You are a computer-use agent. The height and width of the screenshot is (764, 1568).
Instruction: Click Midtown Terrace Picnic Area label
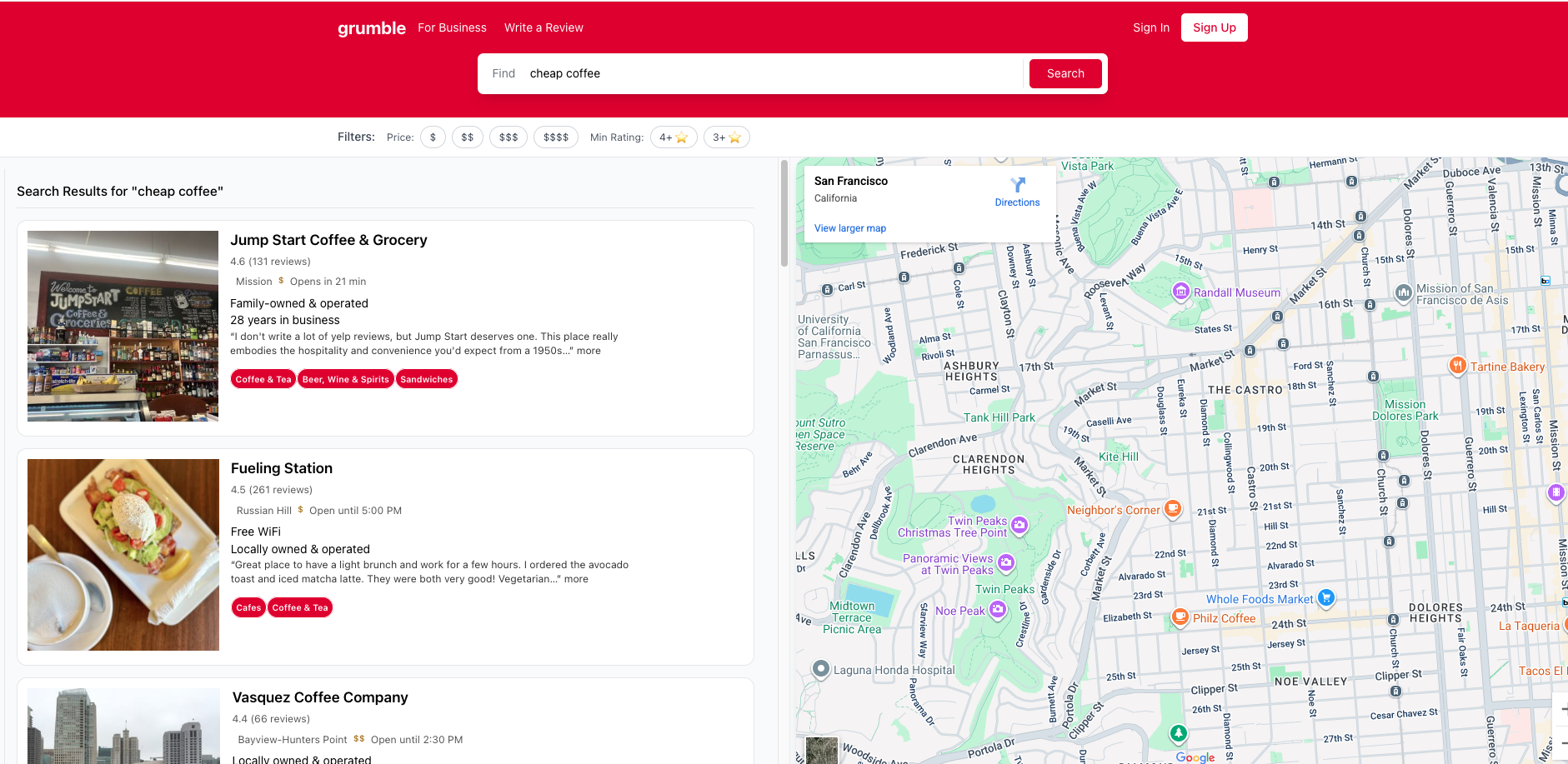tap(852, 617)
